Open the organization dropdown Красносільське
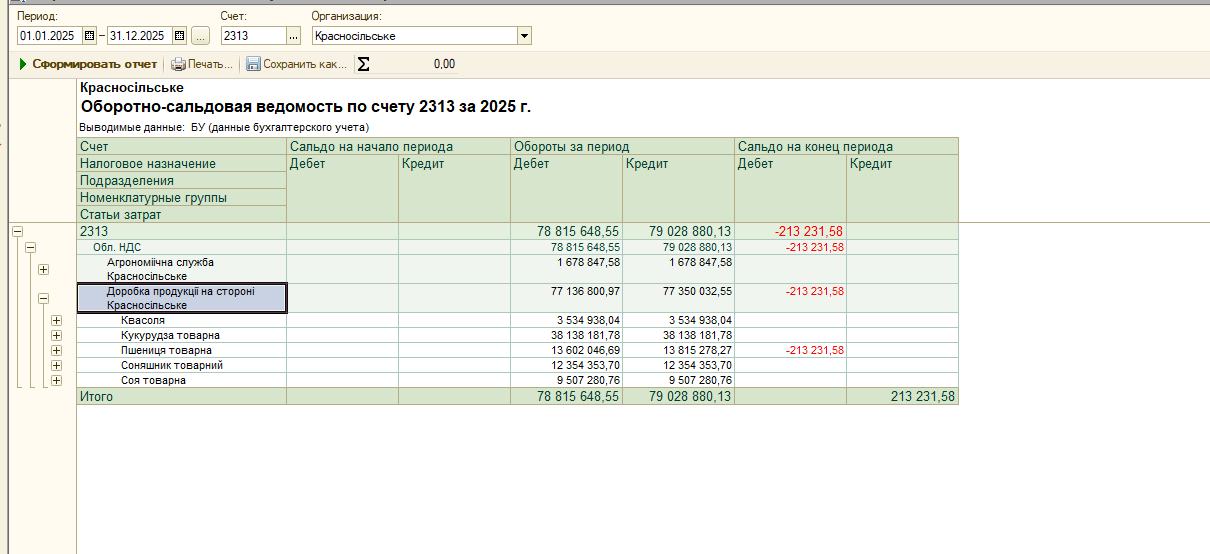Viewport: 1210px width, 554px height. click(x=524, y=36)
